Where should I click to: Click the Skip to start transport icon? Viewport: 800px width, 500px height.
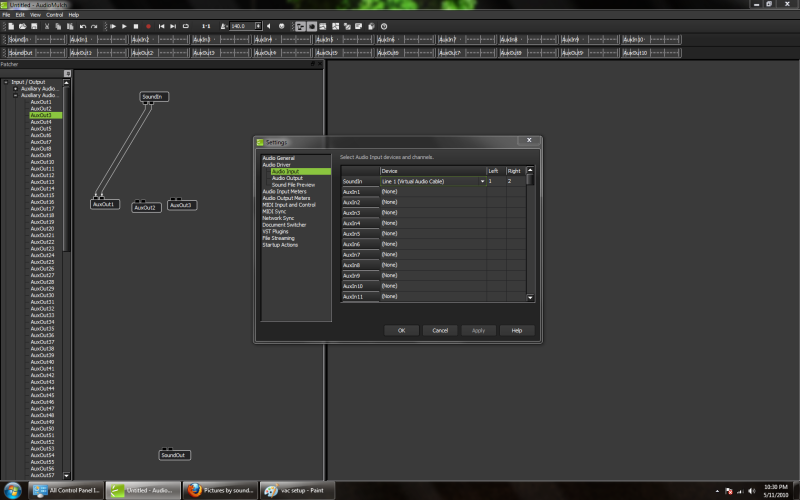[x=162, y=25]
